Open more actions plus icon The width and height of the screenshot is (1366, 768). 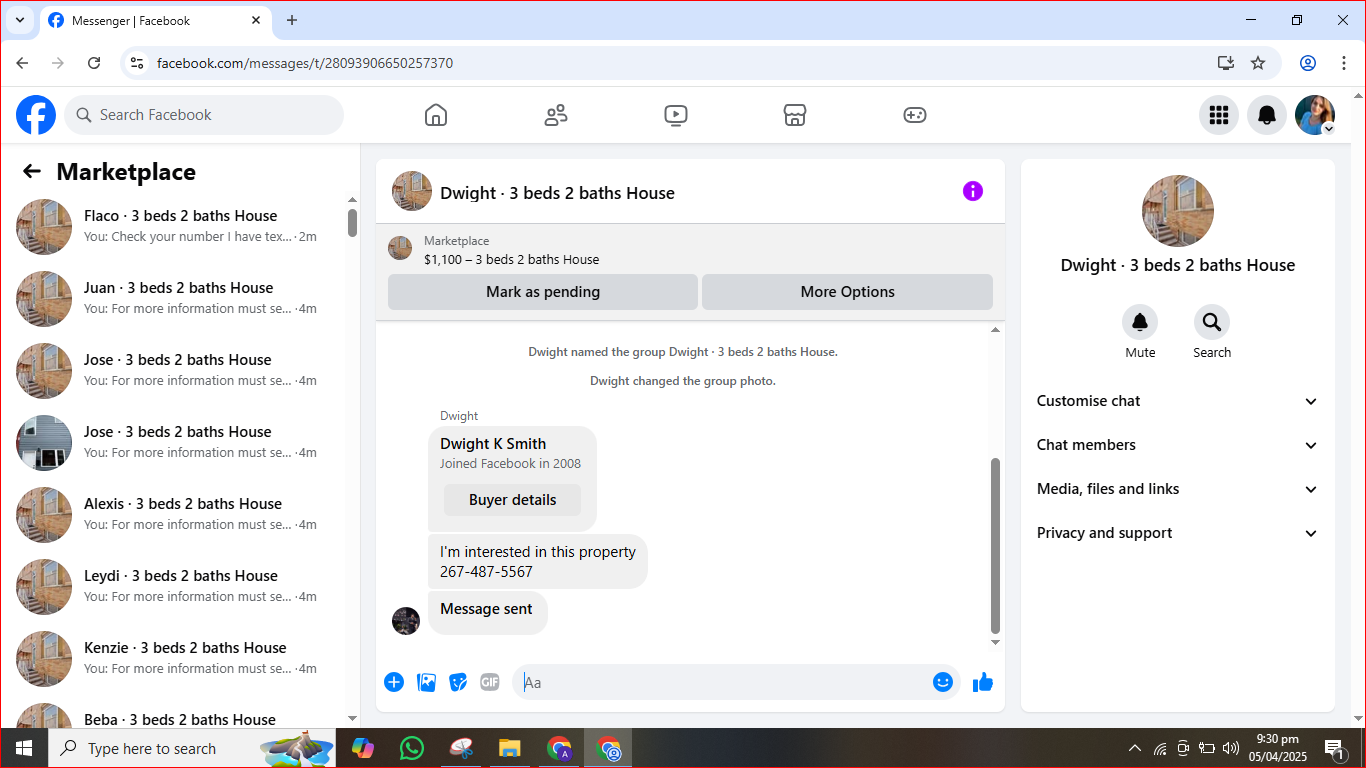(394, 682)
